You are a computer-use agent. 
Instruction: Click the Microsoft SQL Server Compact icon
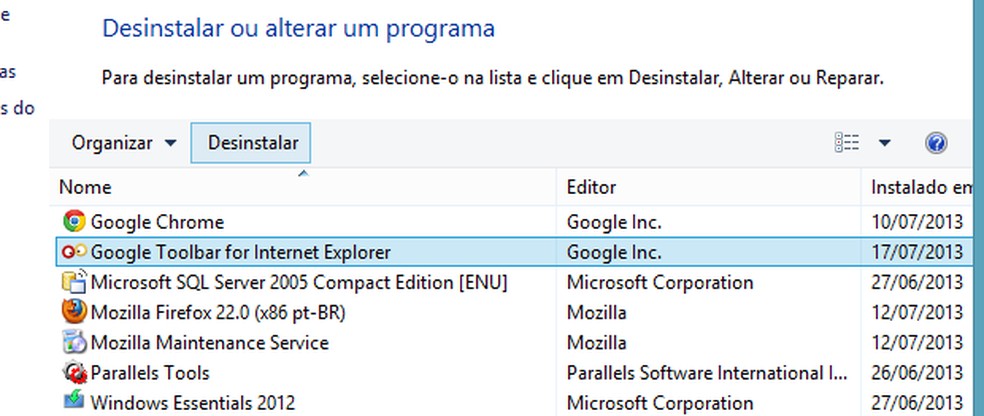point(74,282)
